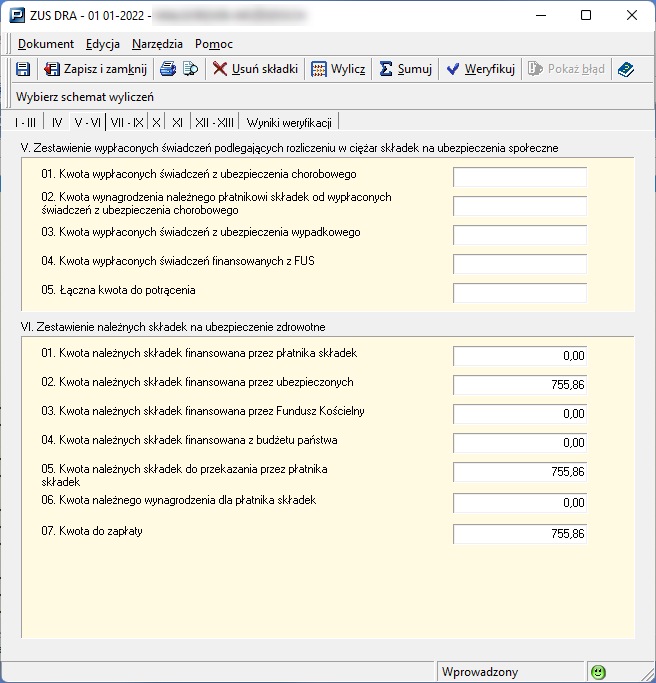Focus the Łączna kwota do potrącenia field
The width and height of the screenshot is (656, 683).
point(519,293)
